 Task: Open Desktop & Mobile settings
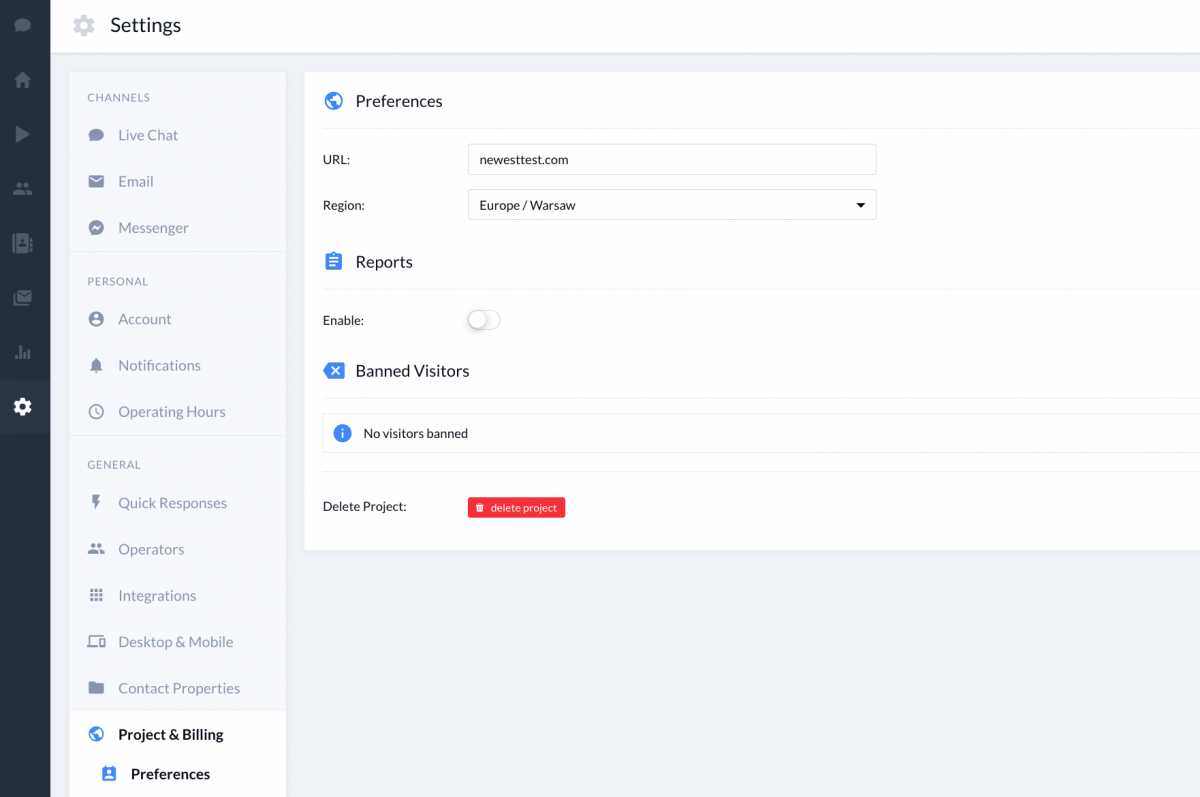tap(178, 642)
